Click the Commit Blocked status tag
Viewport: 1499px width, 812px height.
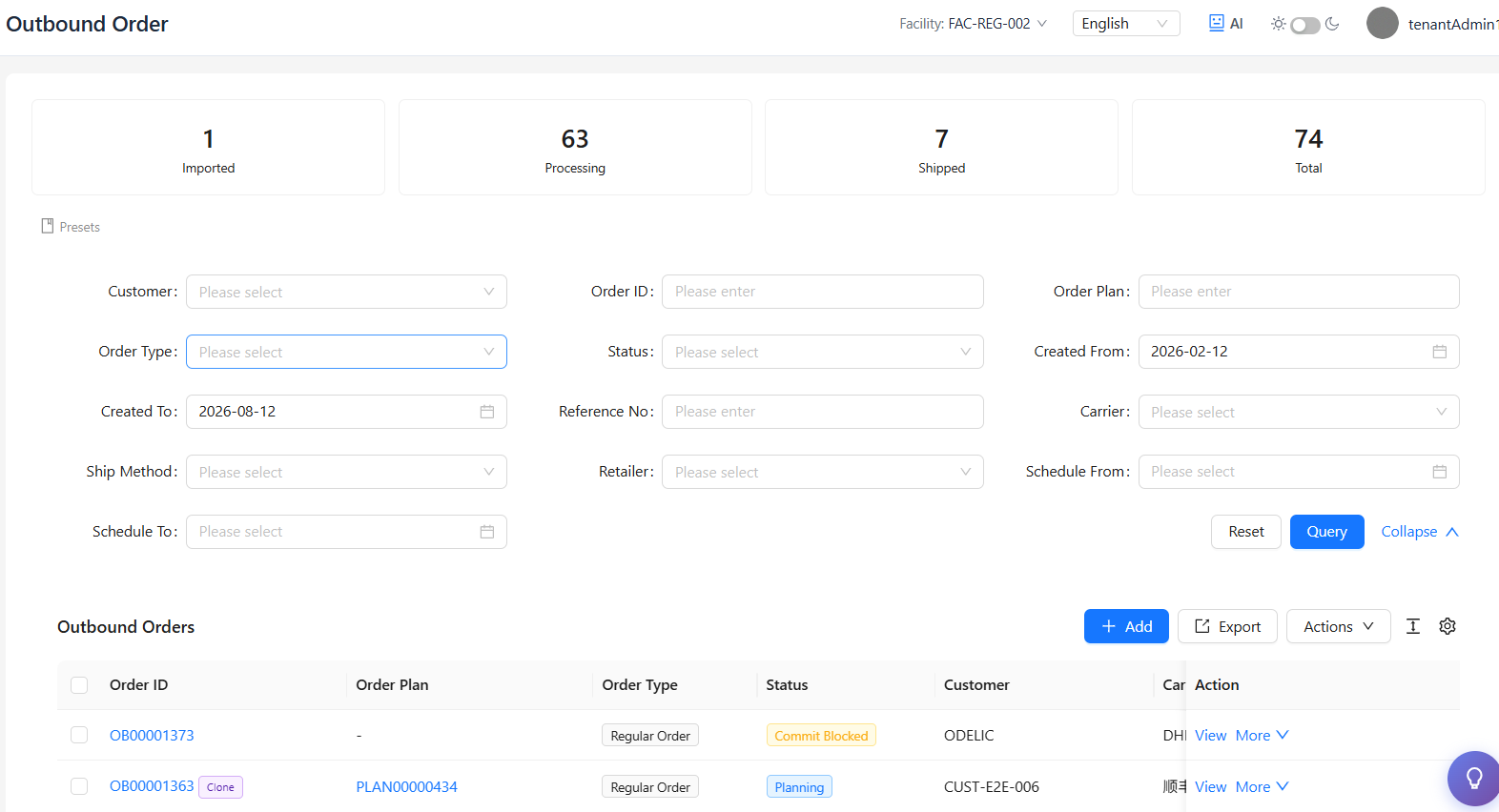tap(821, 736)
